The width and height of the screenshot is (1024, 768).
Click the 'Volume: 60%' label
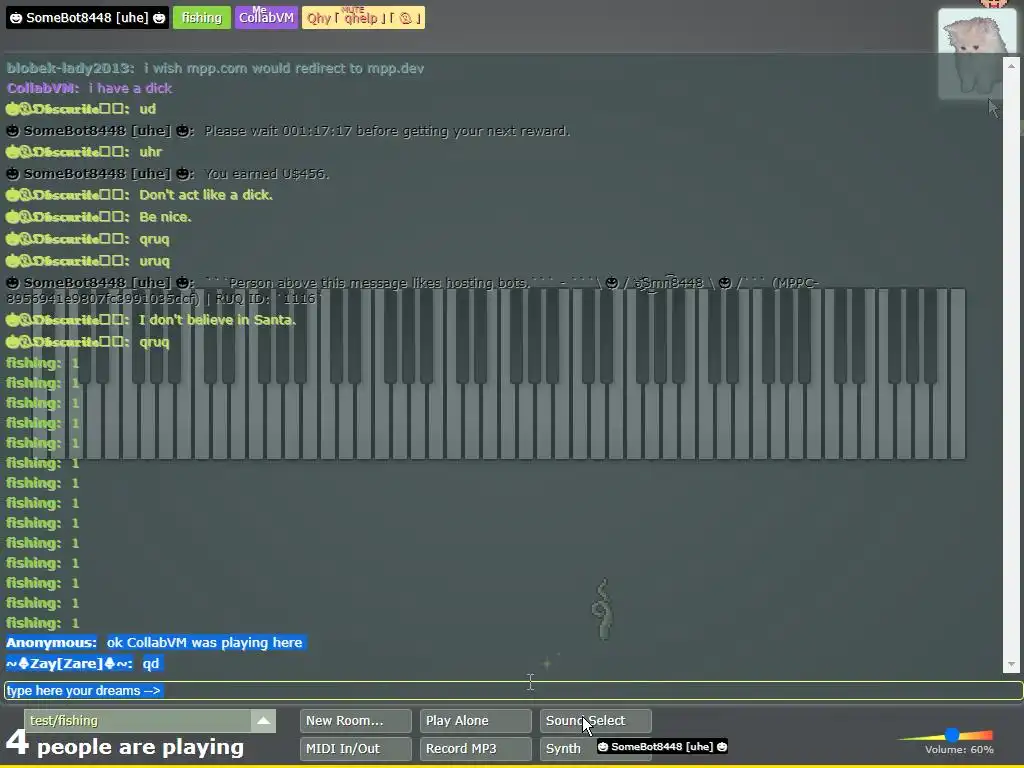[x=959, y=750]
